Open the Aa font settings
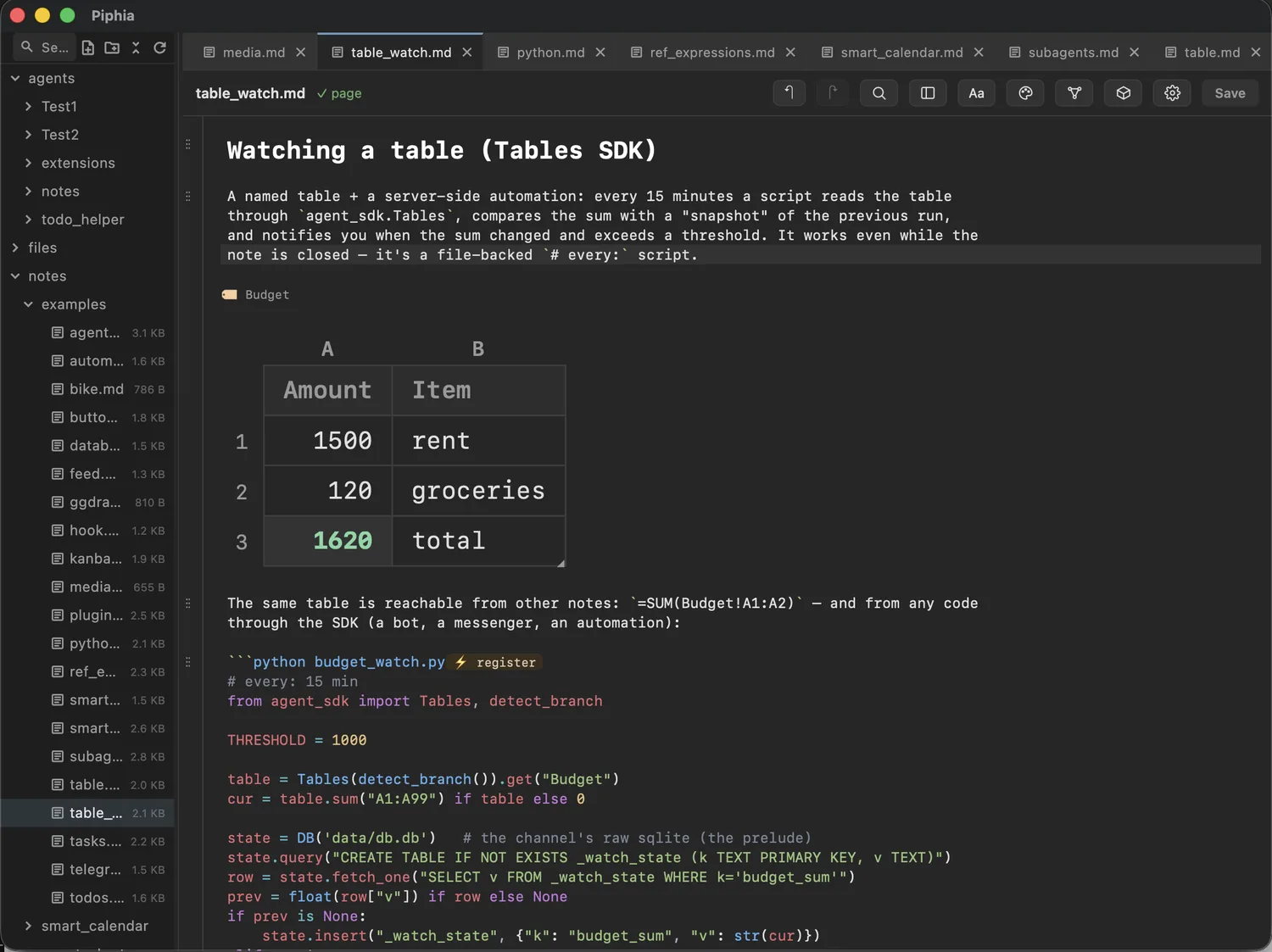This screenshot has height=952, width=1272. coord(976,93)
